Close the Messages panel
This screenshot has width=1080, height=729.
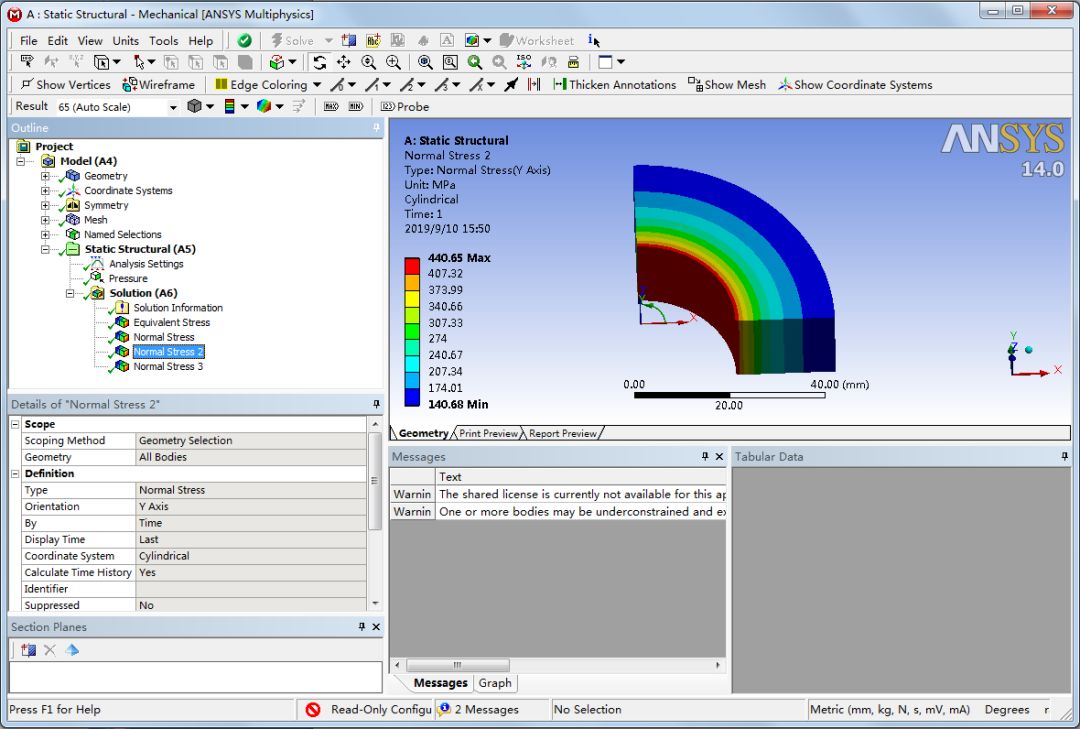pos(719,456)
